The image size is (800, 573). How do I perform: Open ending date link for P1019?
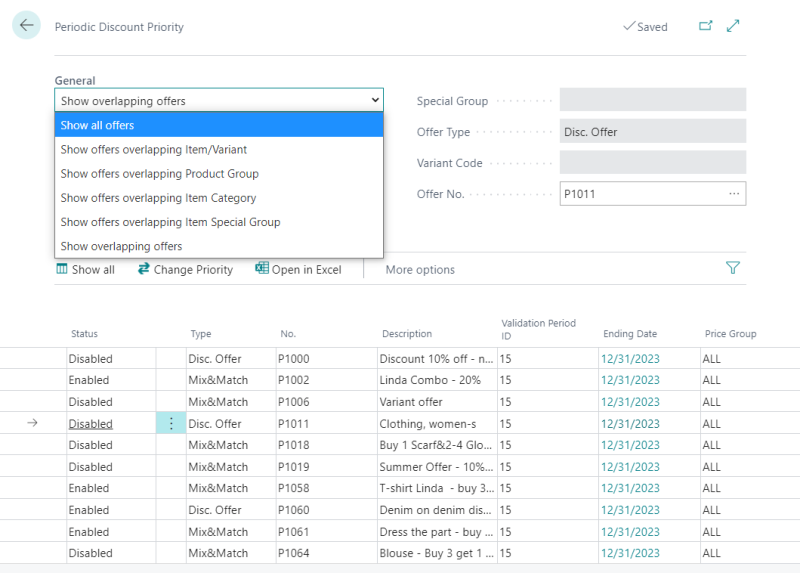click(x=630, y=467)
